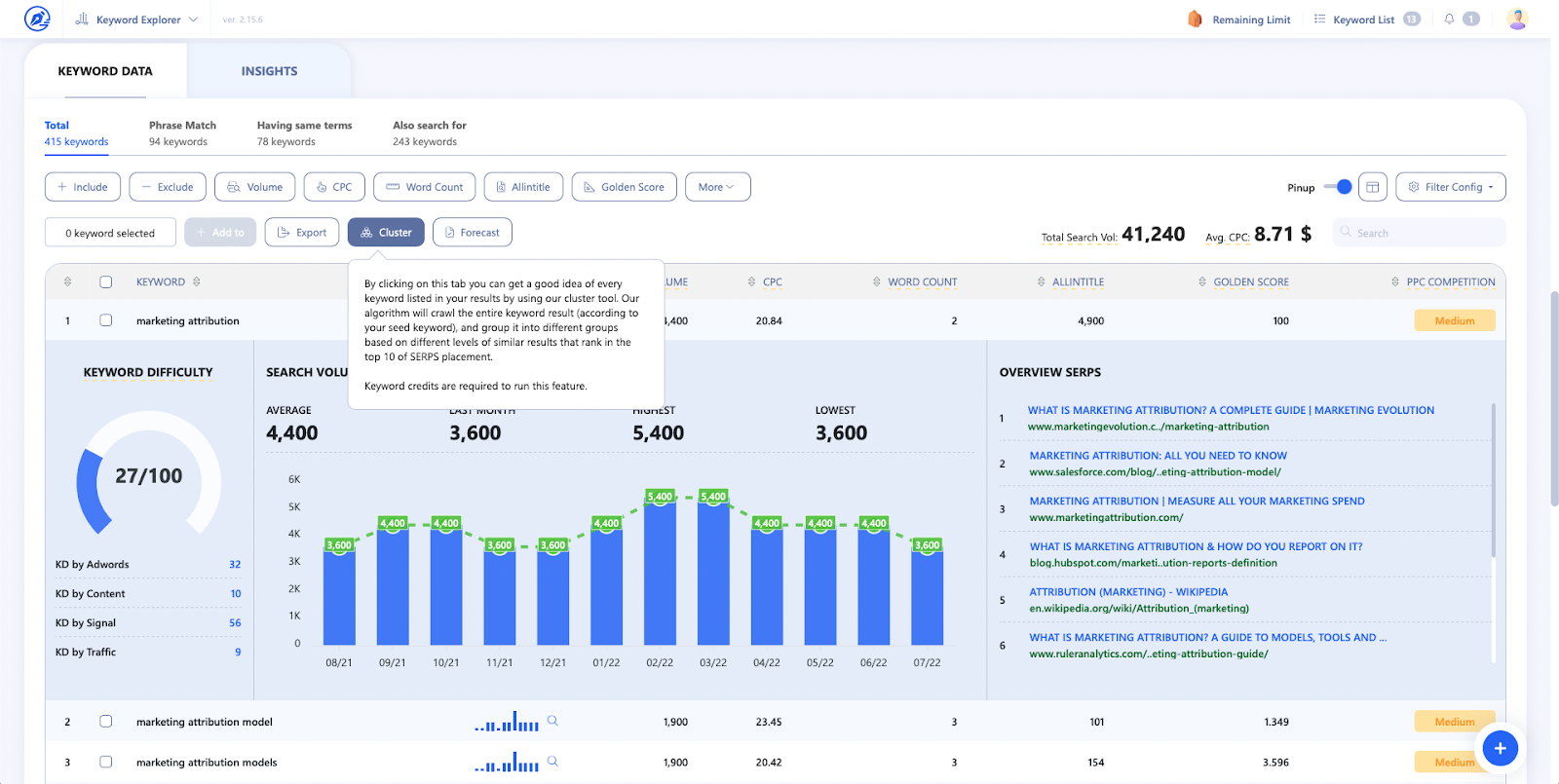Click the 02/22 bar in chart
1559x784 pixels.
coord(660,573)
